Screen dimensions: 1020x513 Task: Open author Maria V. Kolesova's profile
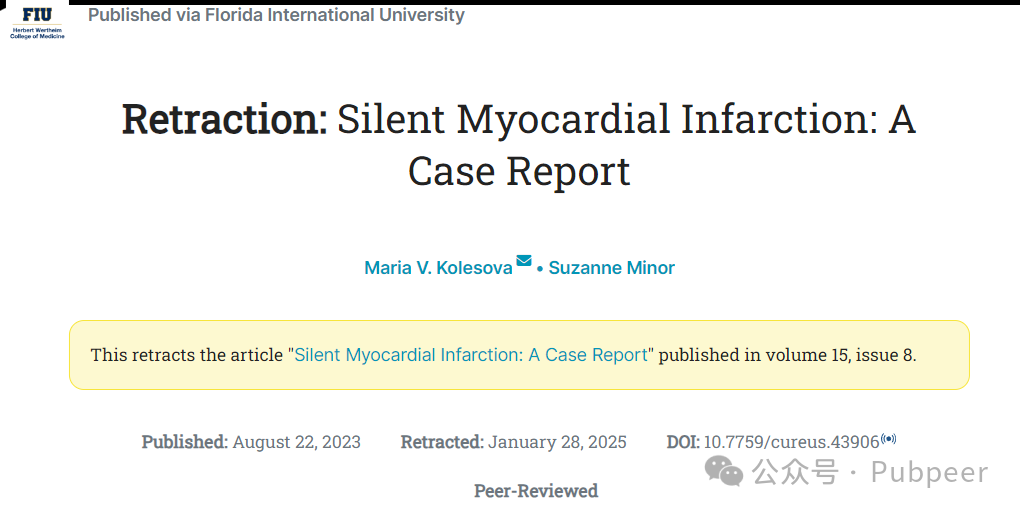tap(438, 268)
